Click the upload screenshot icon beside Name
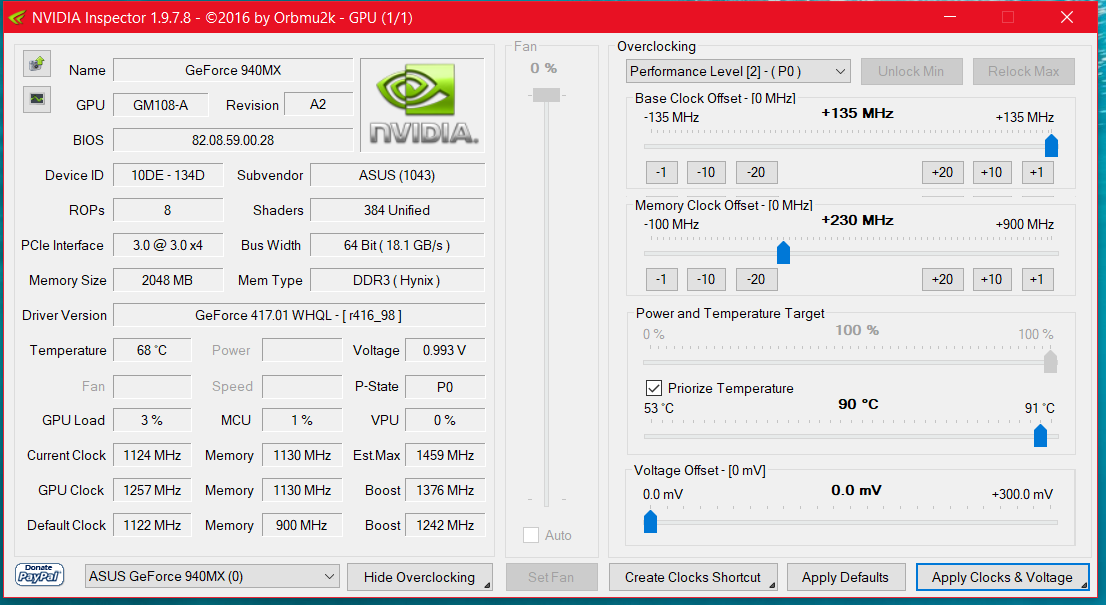Screen dimensions: 1106x605 point(37,63)
